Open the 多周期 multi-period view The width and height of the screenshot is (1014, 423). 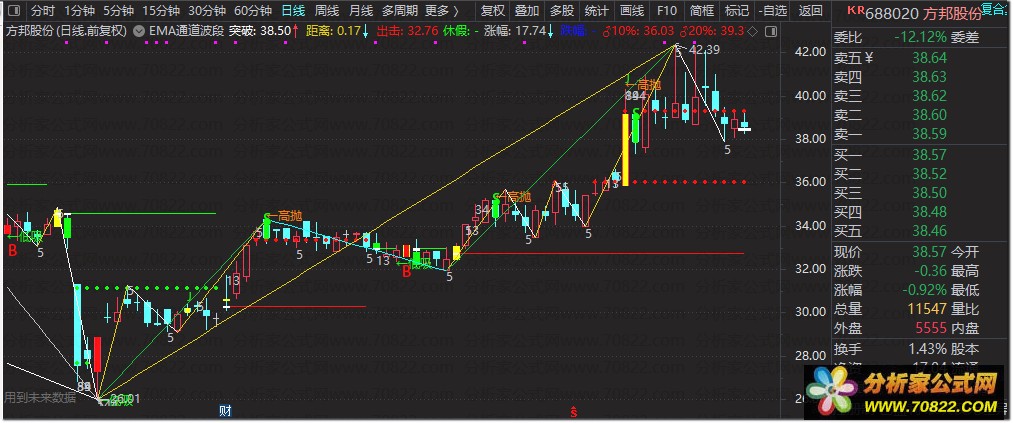click(400, 10)
